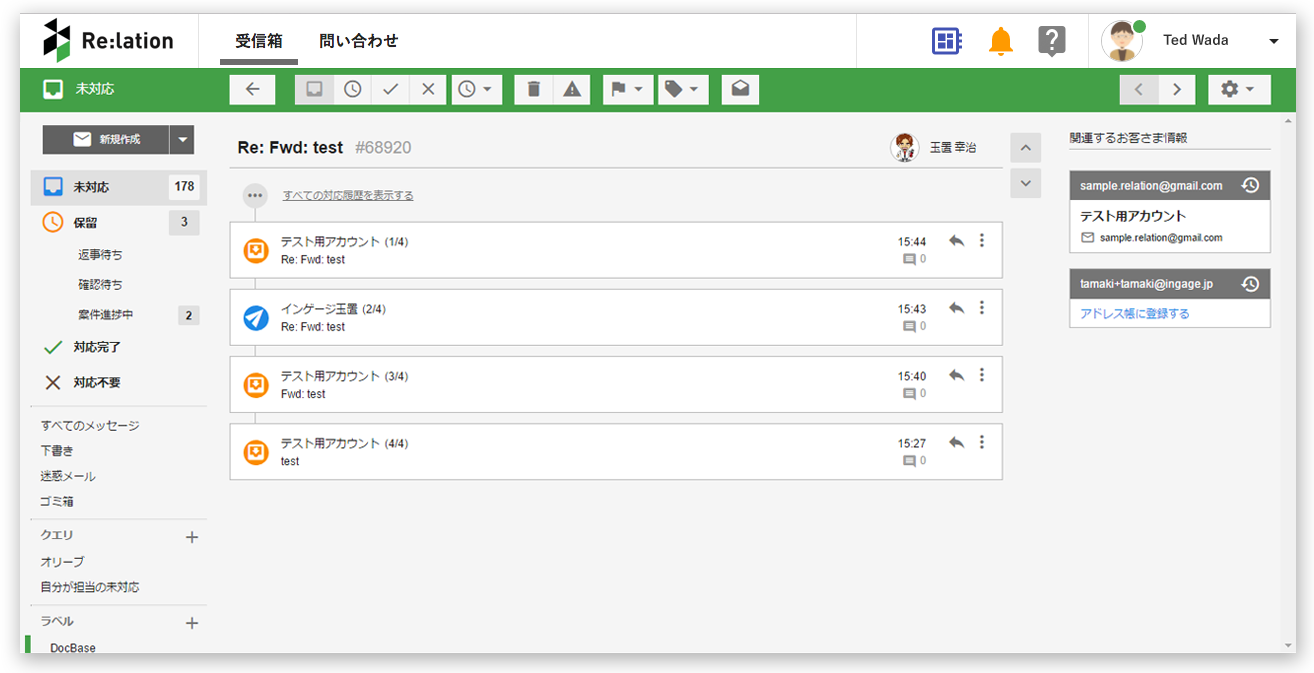
Task: Open the flag dropdown in toolbar
Action: (x=627, y=89)
